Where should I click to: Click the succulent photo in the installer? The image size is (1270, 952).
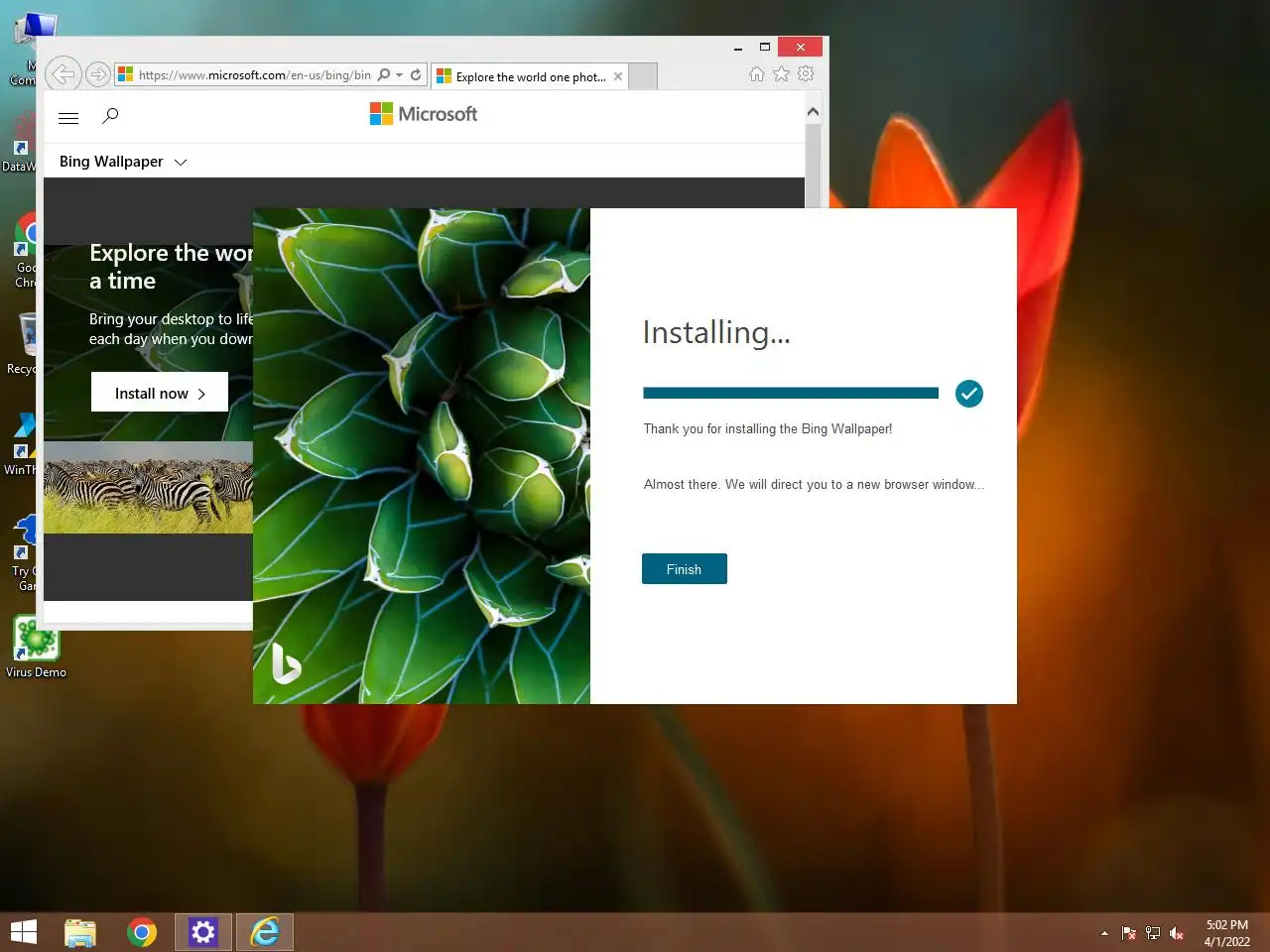[x=422, y=456]
